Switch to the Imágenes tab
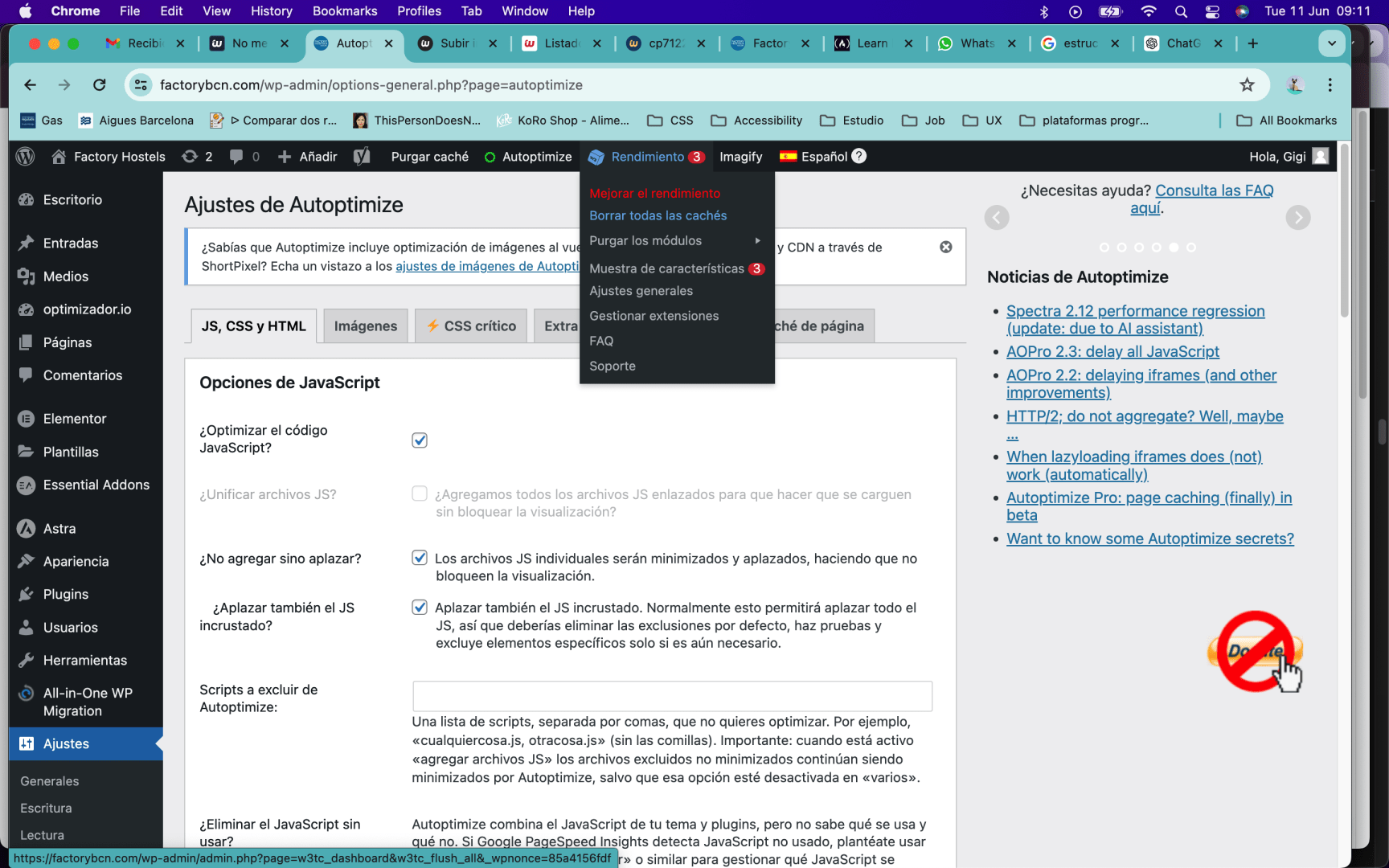The width and height of the screenshot is (1389, 868). (x=366, y=325)
